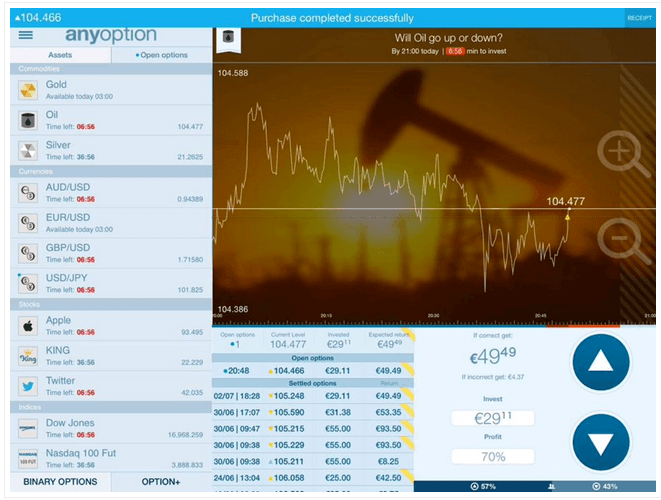Click settled option 30/06 | 17:07
Viewport: 661px width, 500px height.
313,412
